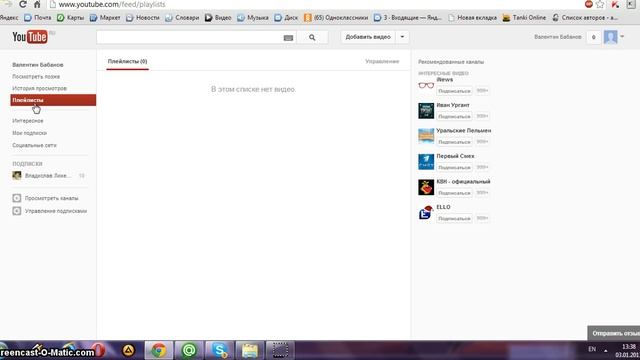This screenshot has height=360, width=640.
Task: Click the screen recorder dashed-frame taskbar icon
Action: [x=280, y=350]
